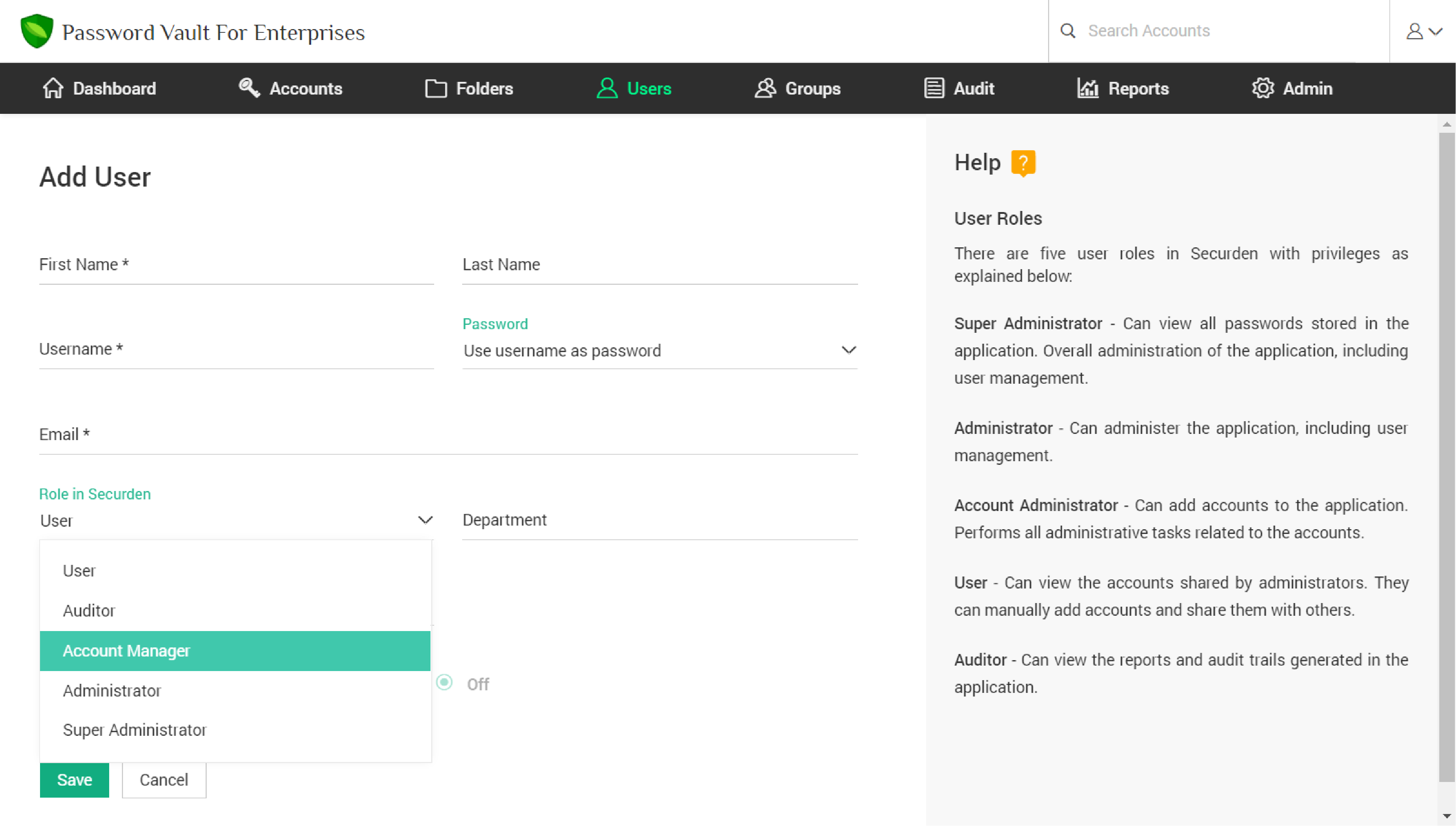Click the help panel vertical scrollbar
This screenshot has height=826, width=1456.
tap(1446, 454)
